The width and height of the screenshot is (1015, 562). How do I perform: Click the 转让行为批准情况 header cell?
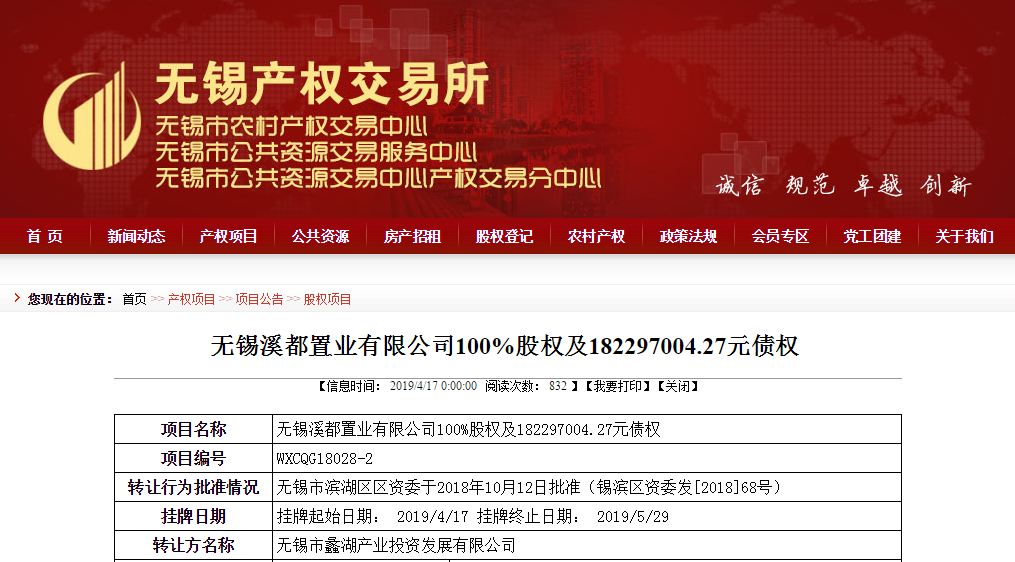194,487
